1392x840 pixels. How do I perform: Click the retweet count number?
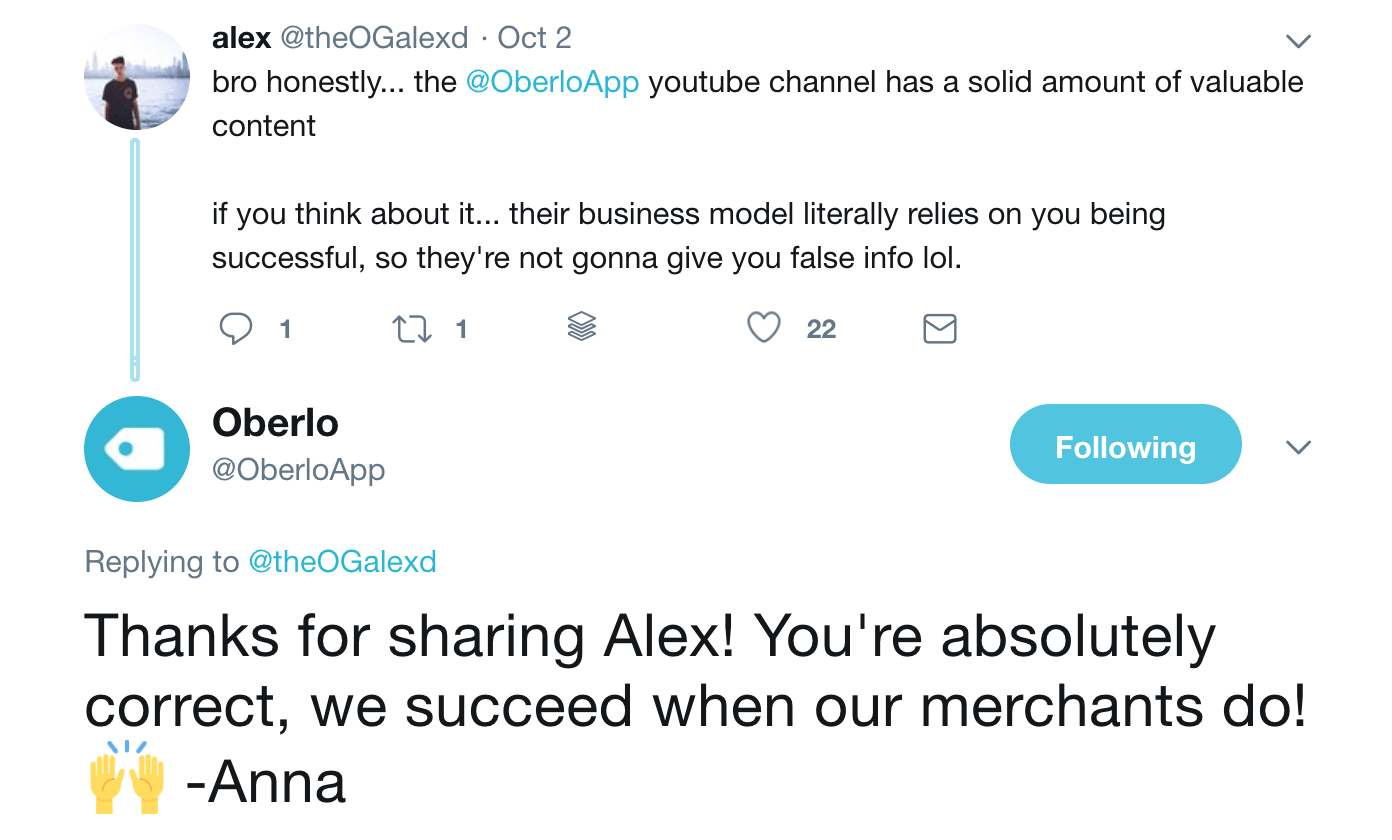click(461, 329)
